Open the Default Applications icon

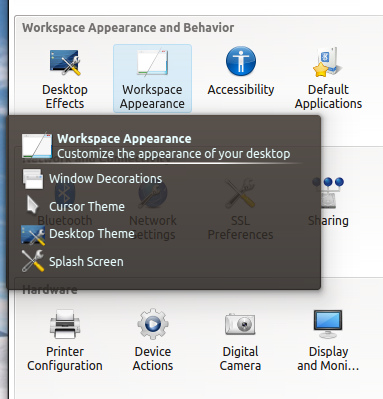point(328,62)
